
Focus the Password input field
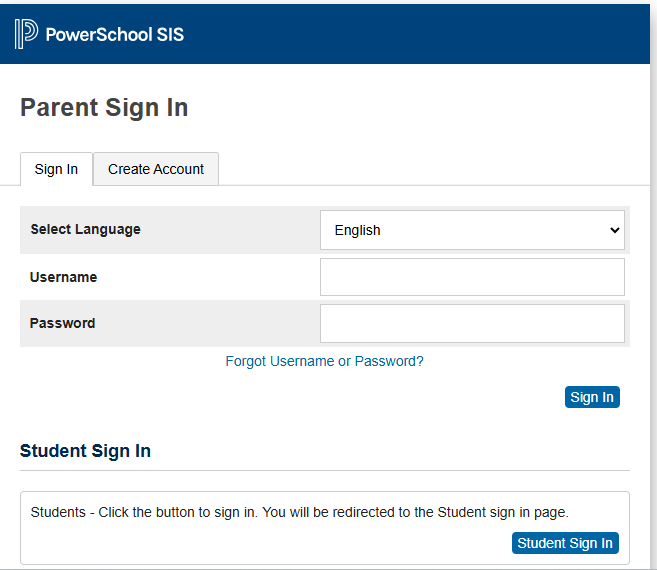coord(472,323)
